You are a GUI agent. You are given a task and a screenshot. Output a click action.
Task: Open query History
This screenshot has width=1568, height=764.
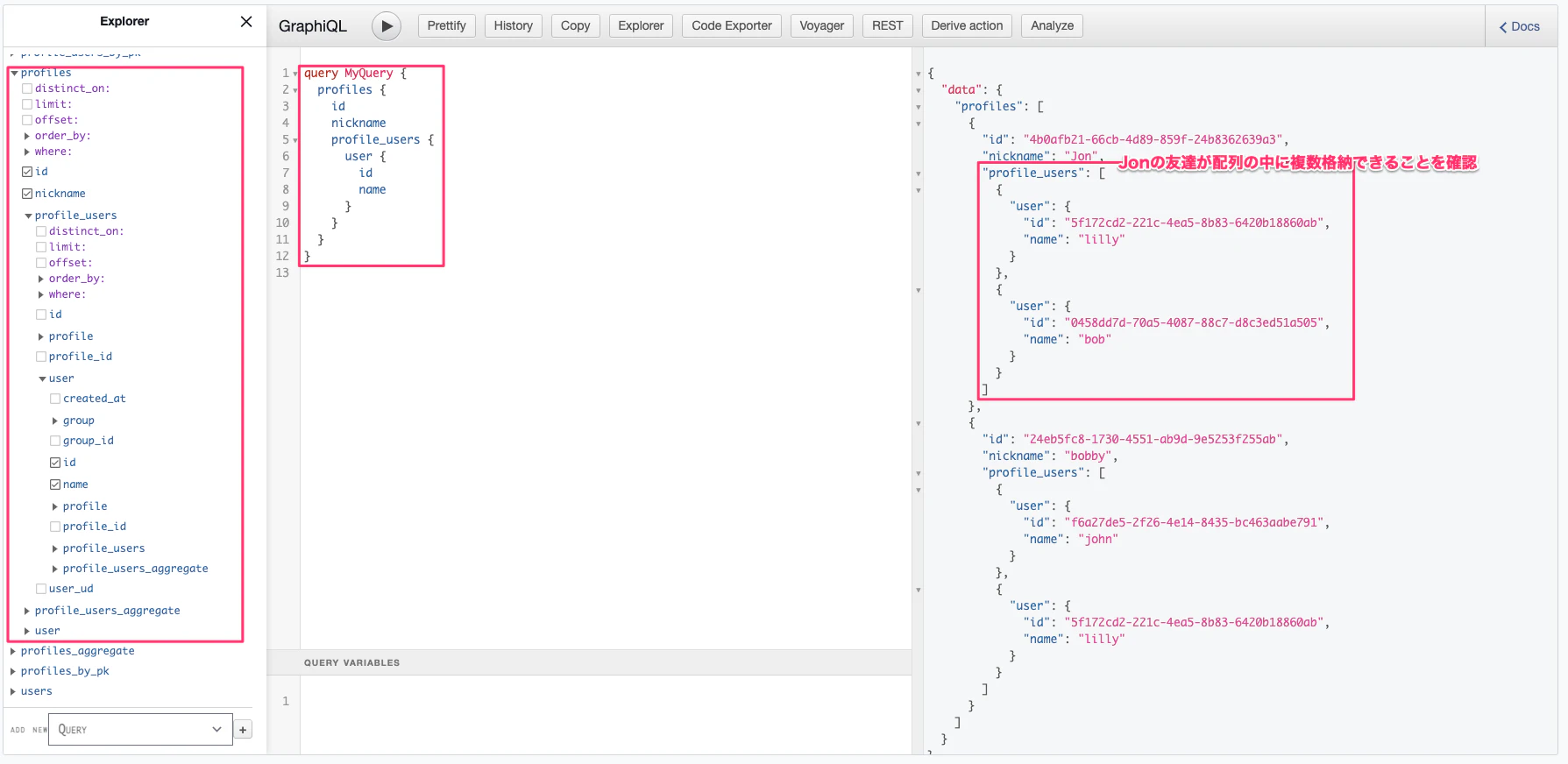pyautogui.click(x=514, y=26)
